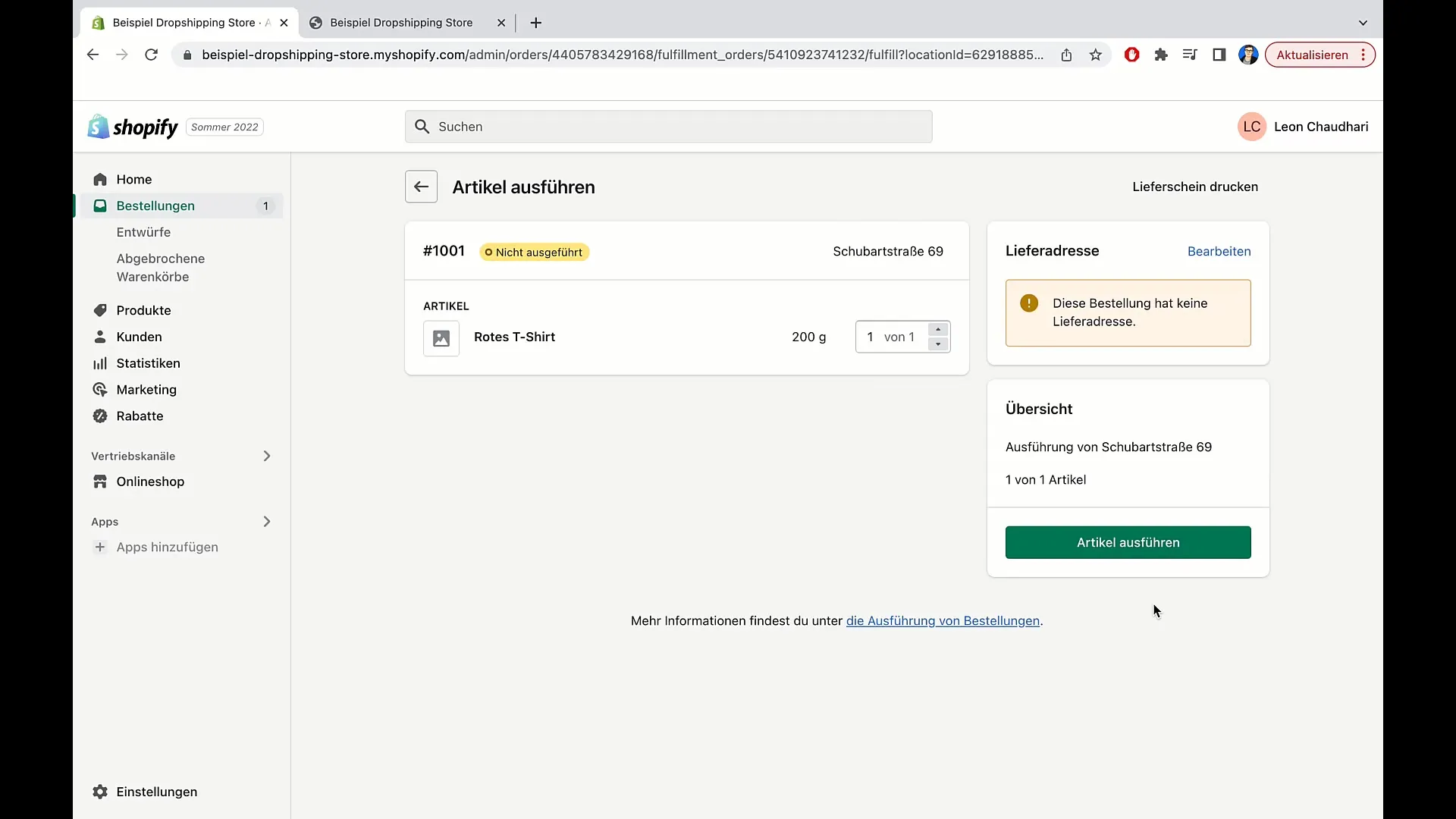Go to Kunden in sidebar
The height and width of the screenshot is (819, 1456).
point(139,337)
